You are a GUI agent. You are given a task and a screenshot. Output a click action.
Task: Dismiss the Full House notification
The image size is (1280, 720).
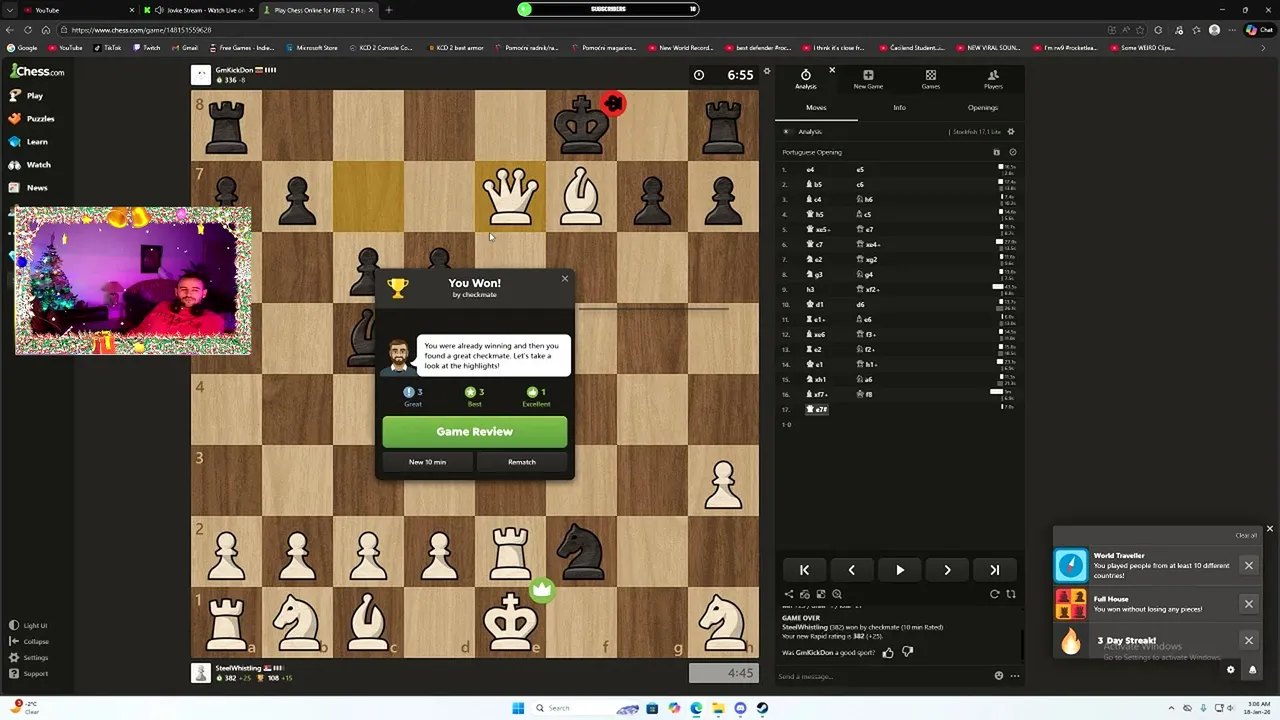pos(1248,604)
